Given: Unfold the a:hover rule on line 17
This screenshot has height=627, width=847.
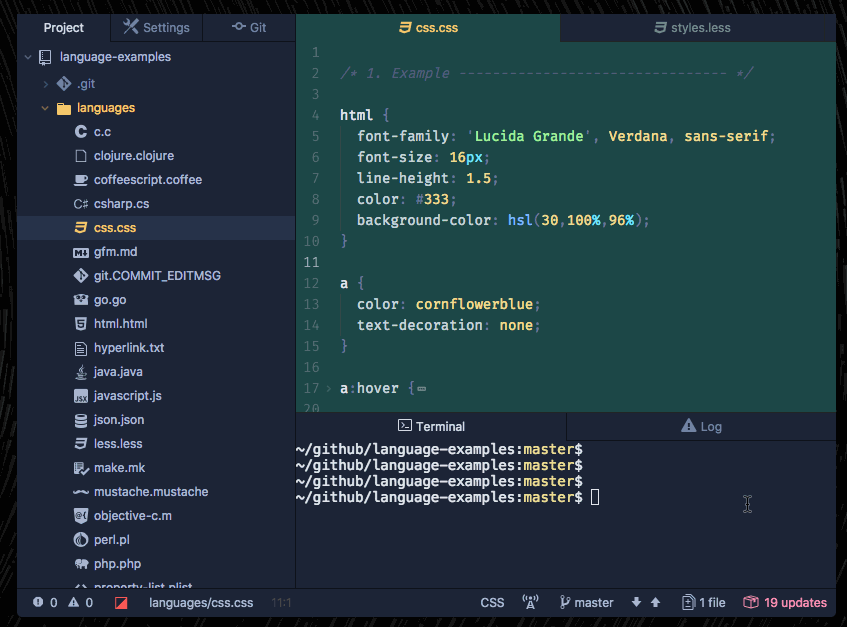Looking at the screenshot, I should 328,388.
